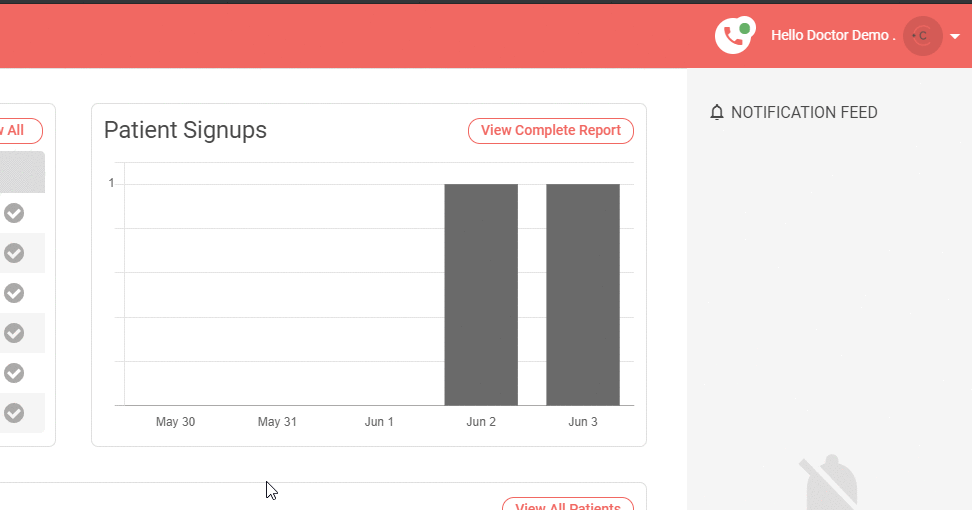Click the Doctor Demo profile avatar
The width and height of the screenshot is (972, 510).
[x=922, y=36]
